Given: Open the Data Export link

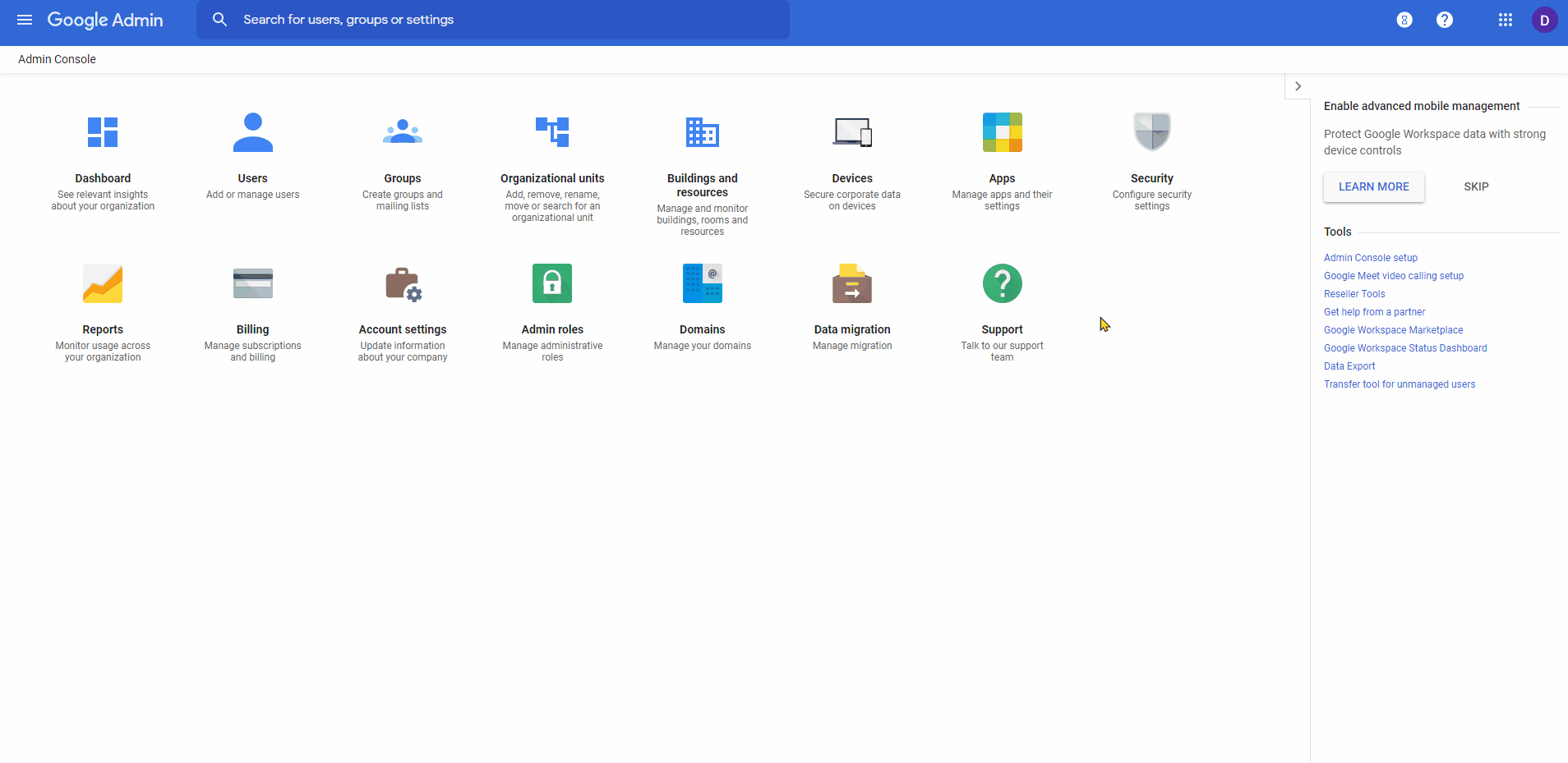Looking at the screenshot, I should (1349, 366).
